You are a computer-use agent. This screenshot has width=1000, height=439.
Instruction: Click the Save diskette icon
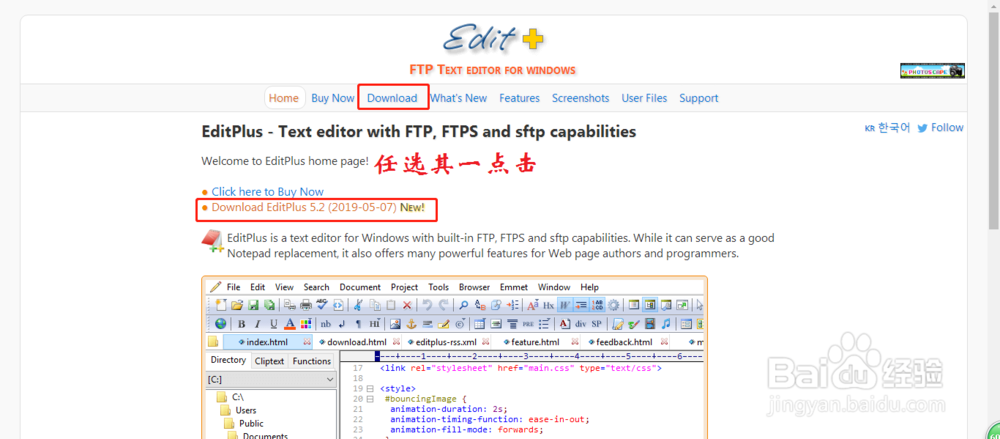click(253, 305)
